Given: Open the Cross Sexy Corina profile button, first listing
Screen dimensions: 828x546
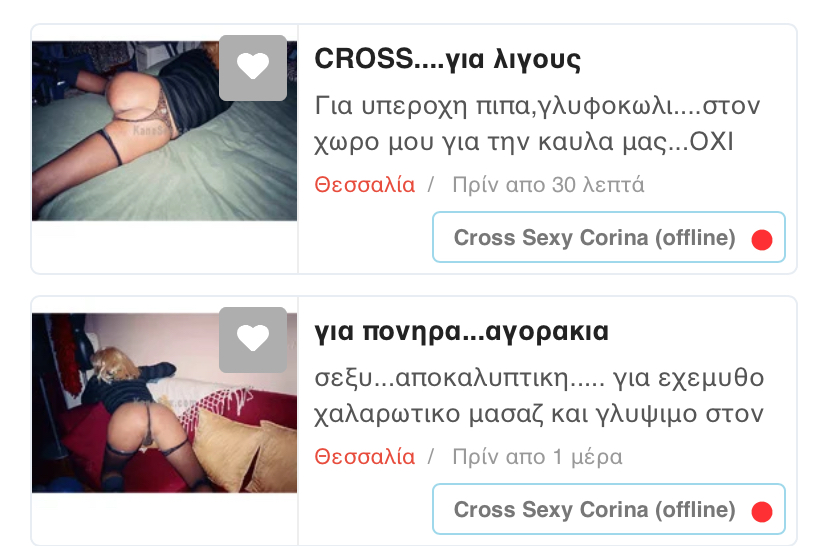Looking at the screenshot, I should coord(609,237).
